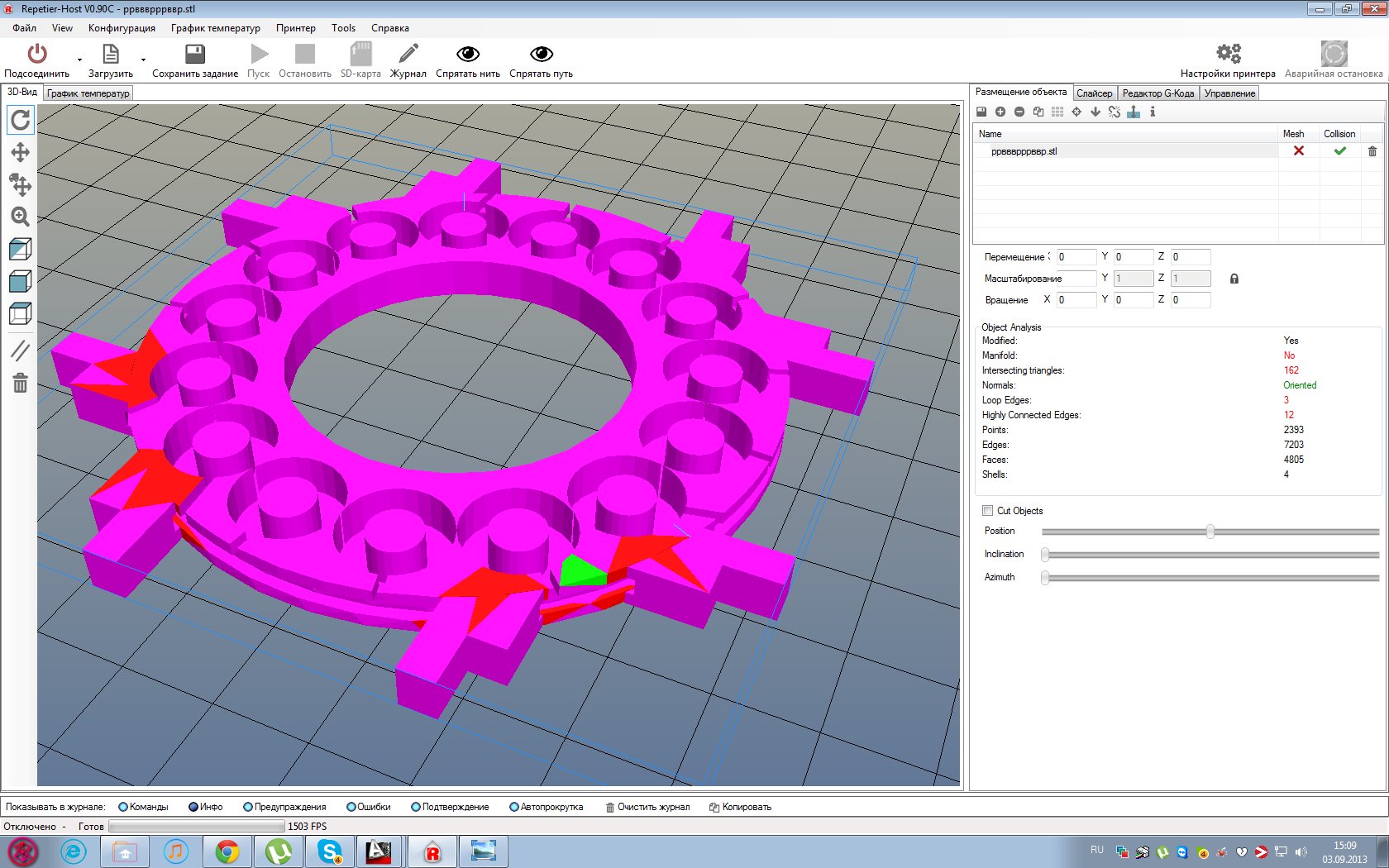Image resolution: width=1389 pixels, height=868 pixels.
Task: Open the Конфигурация menu
Action: point(122,28)
